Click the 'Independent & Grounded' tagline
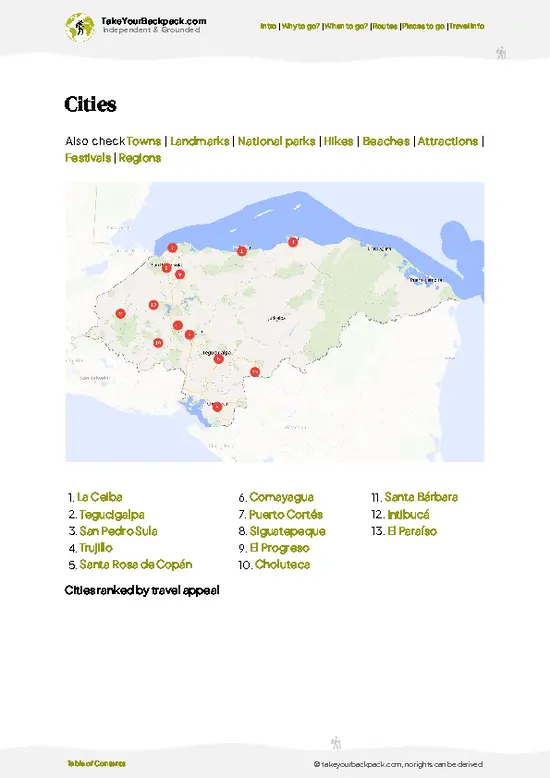Viewport: 550px width, 778px height. tap(151, 30)
